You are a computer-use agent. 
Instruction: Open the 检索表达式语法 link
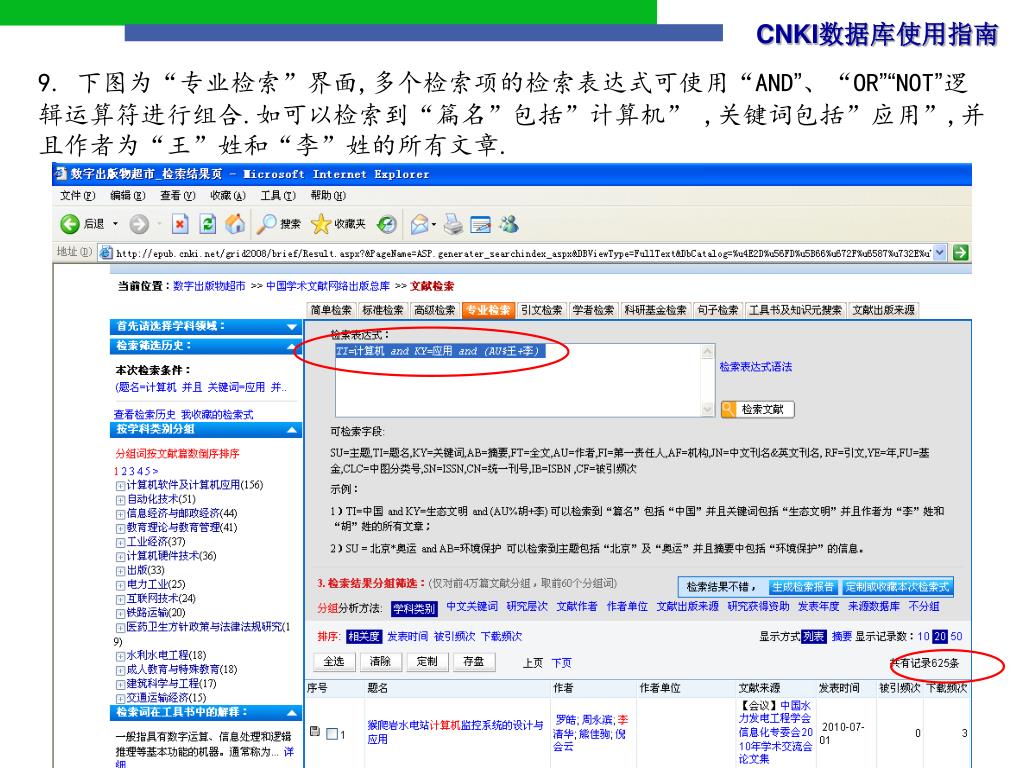756,367
